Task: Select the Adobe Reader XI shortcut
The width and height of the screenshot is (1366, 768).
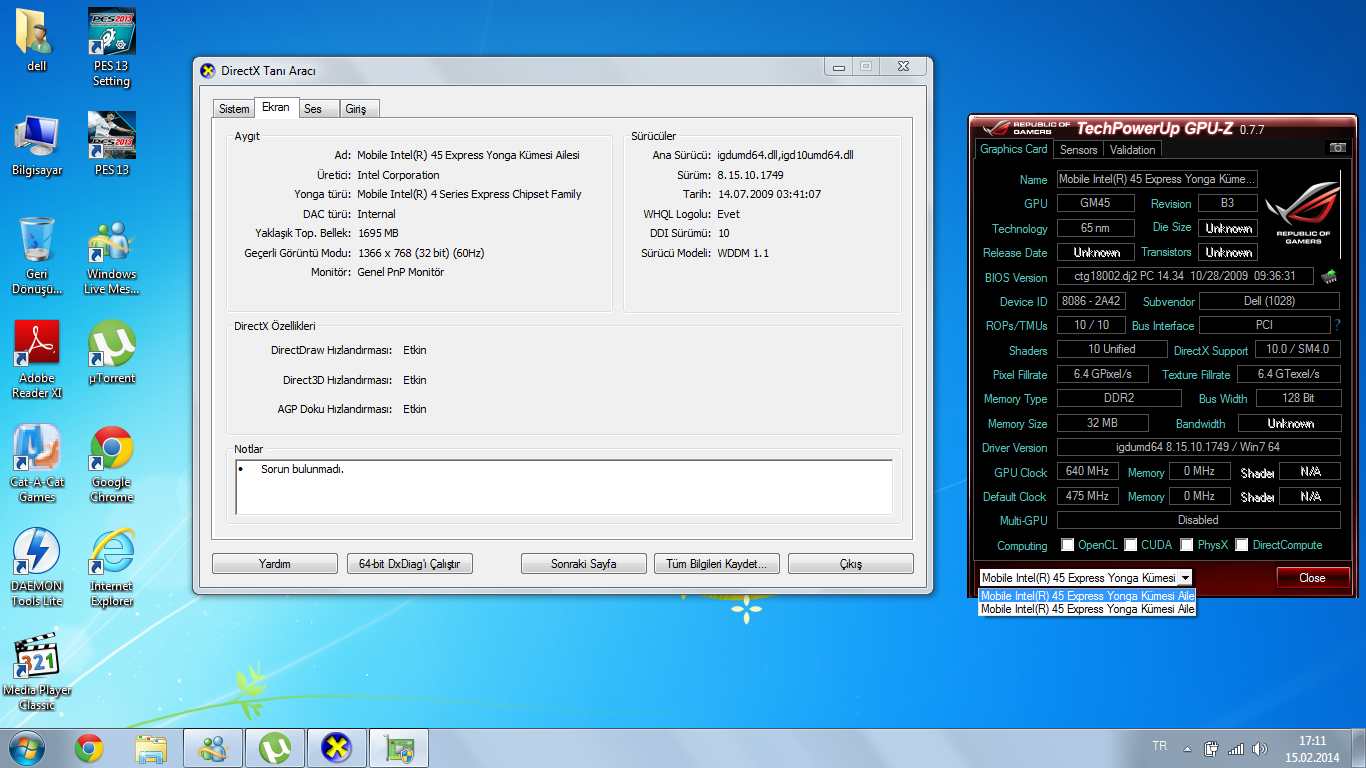Action: click(37, 359)
